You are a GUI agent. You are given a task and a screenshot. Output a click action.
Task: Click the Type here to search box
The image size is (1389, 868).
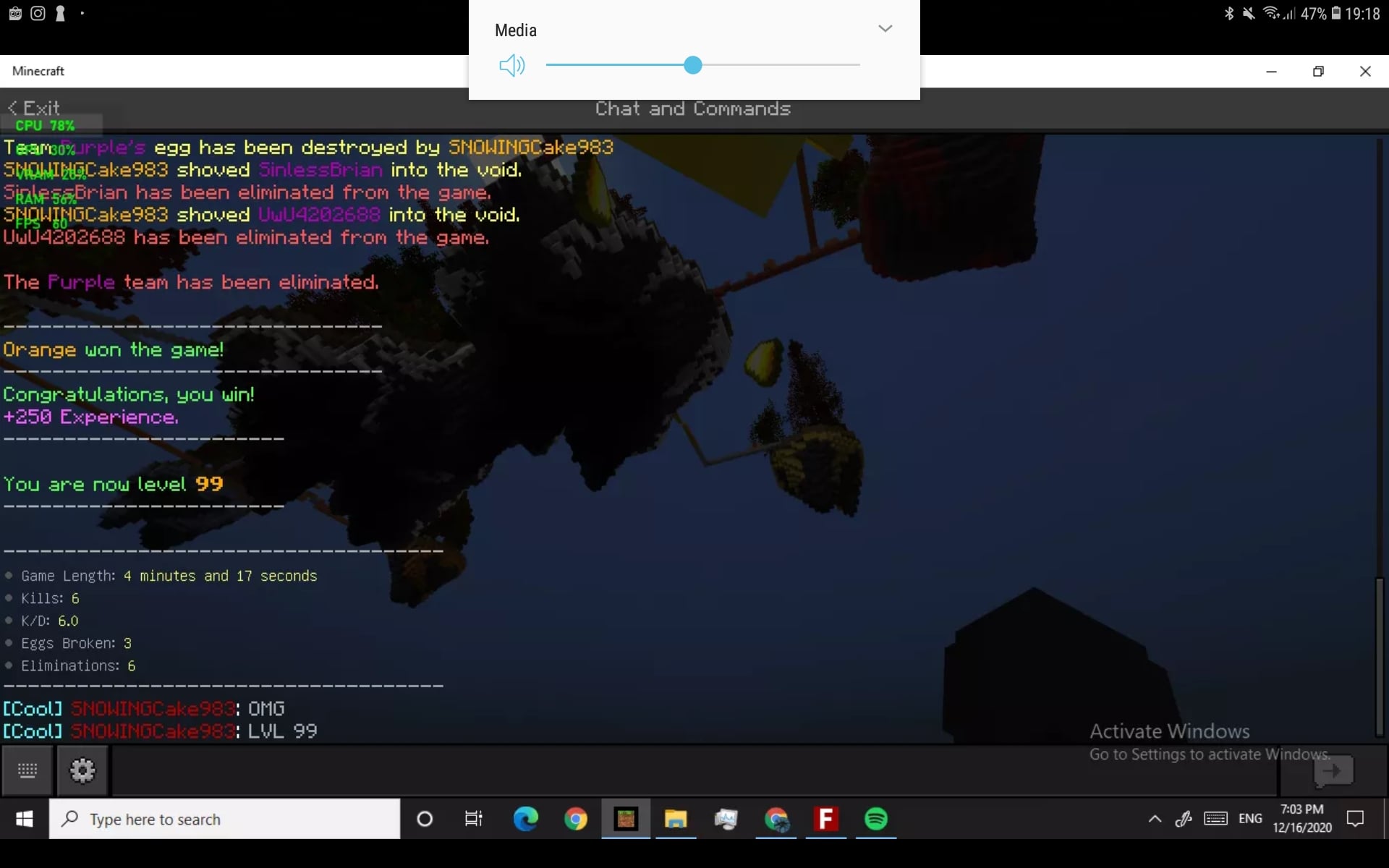coord(224,819)
